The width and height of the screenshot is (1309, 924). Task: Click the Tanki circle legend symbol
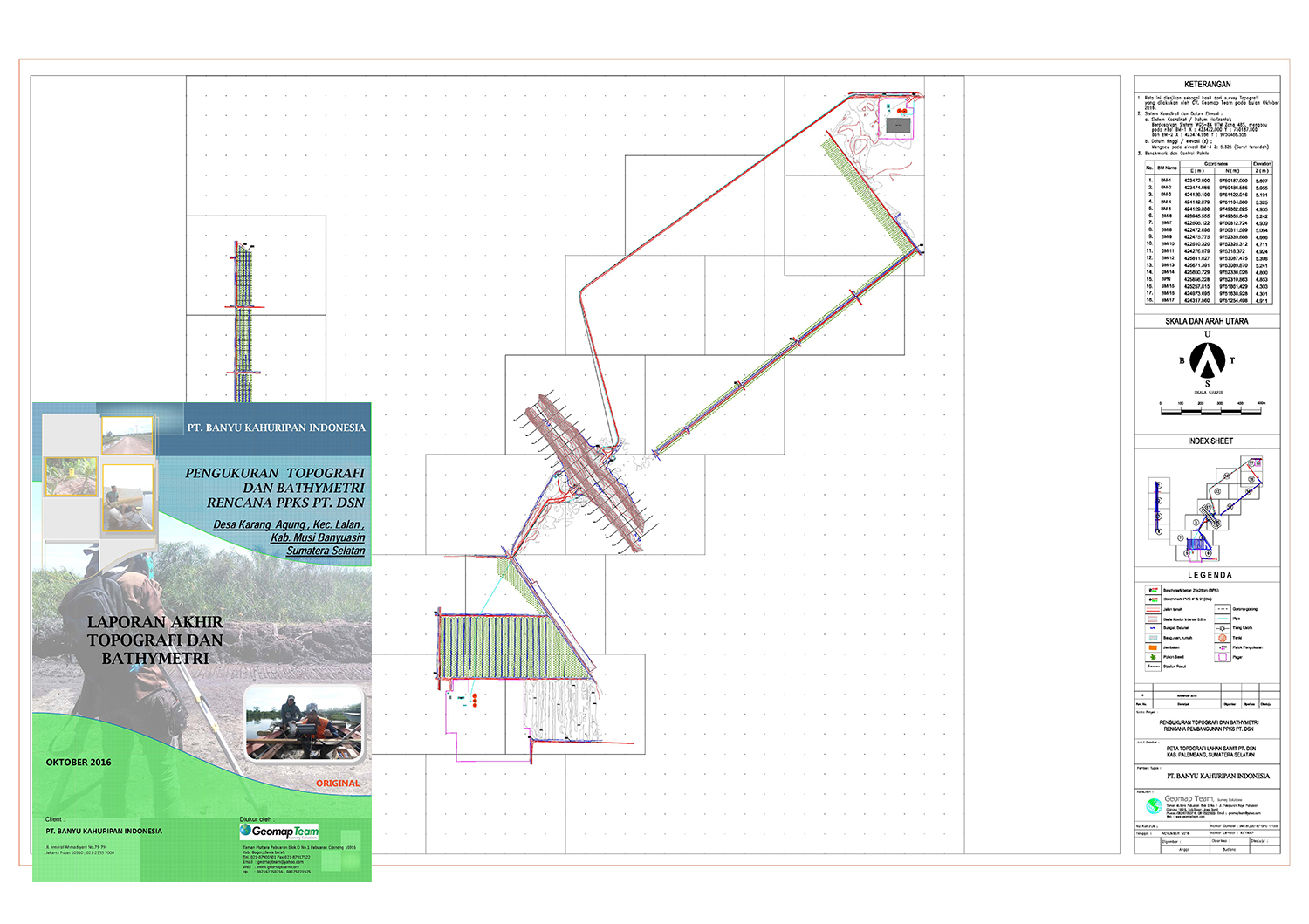pos(1222,638)
